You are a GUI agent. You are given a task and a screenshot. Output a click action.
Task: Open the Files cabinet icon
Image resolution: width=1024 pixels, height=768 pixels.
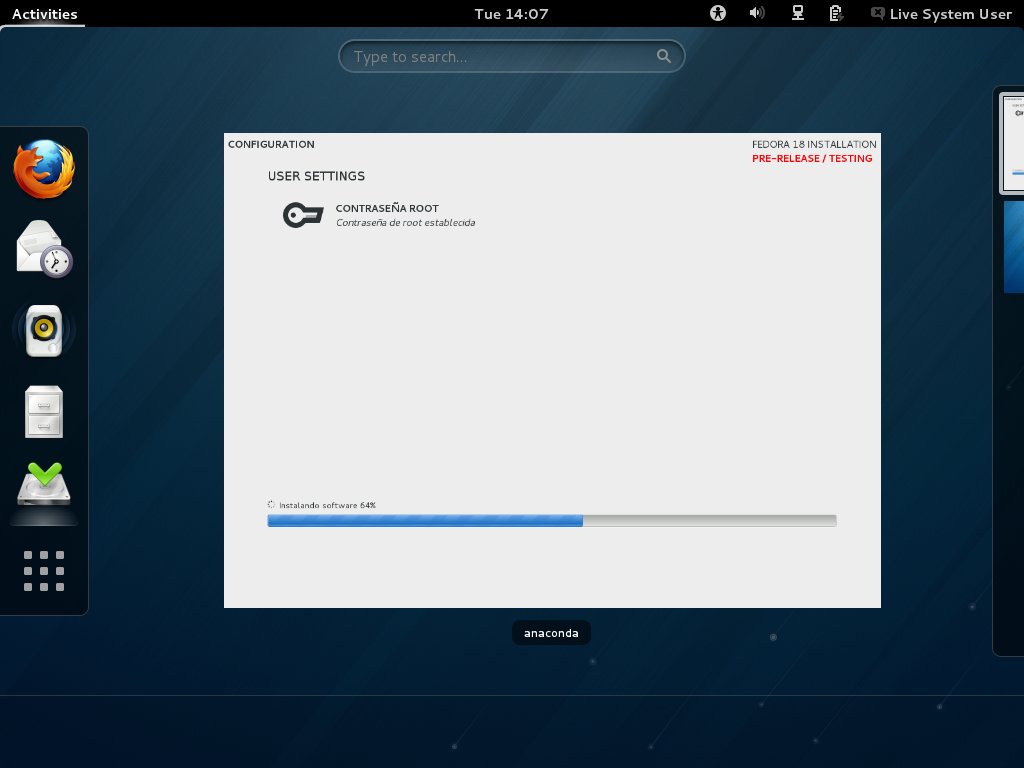point(44,411)
